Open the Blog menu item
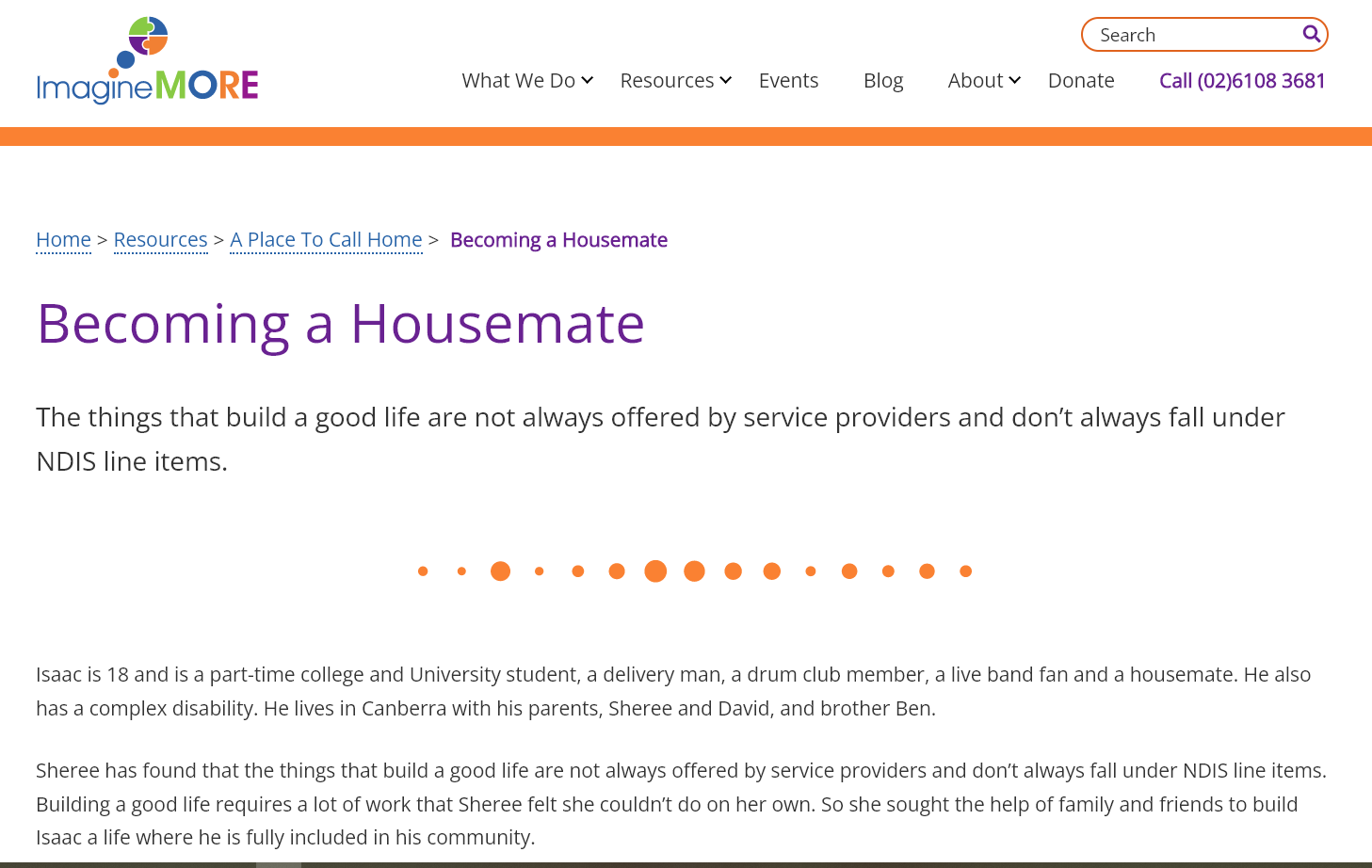 [883, 81]
